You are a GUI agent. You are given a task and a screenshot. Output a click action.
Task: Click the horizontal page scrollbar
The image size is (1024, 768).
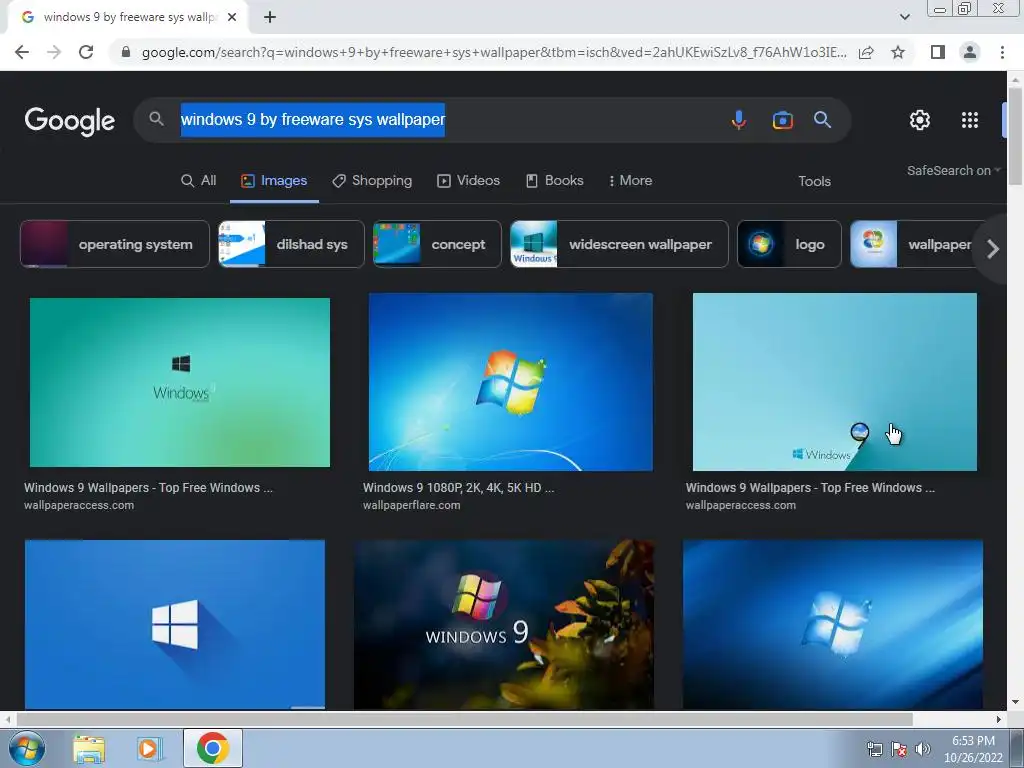pos(464,719)
